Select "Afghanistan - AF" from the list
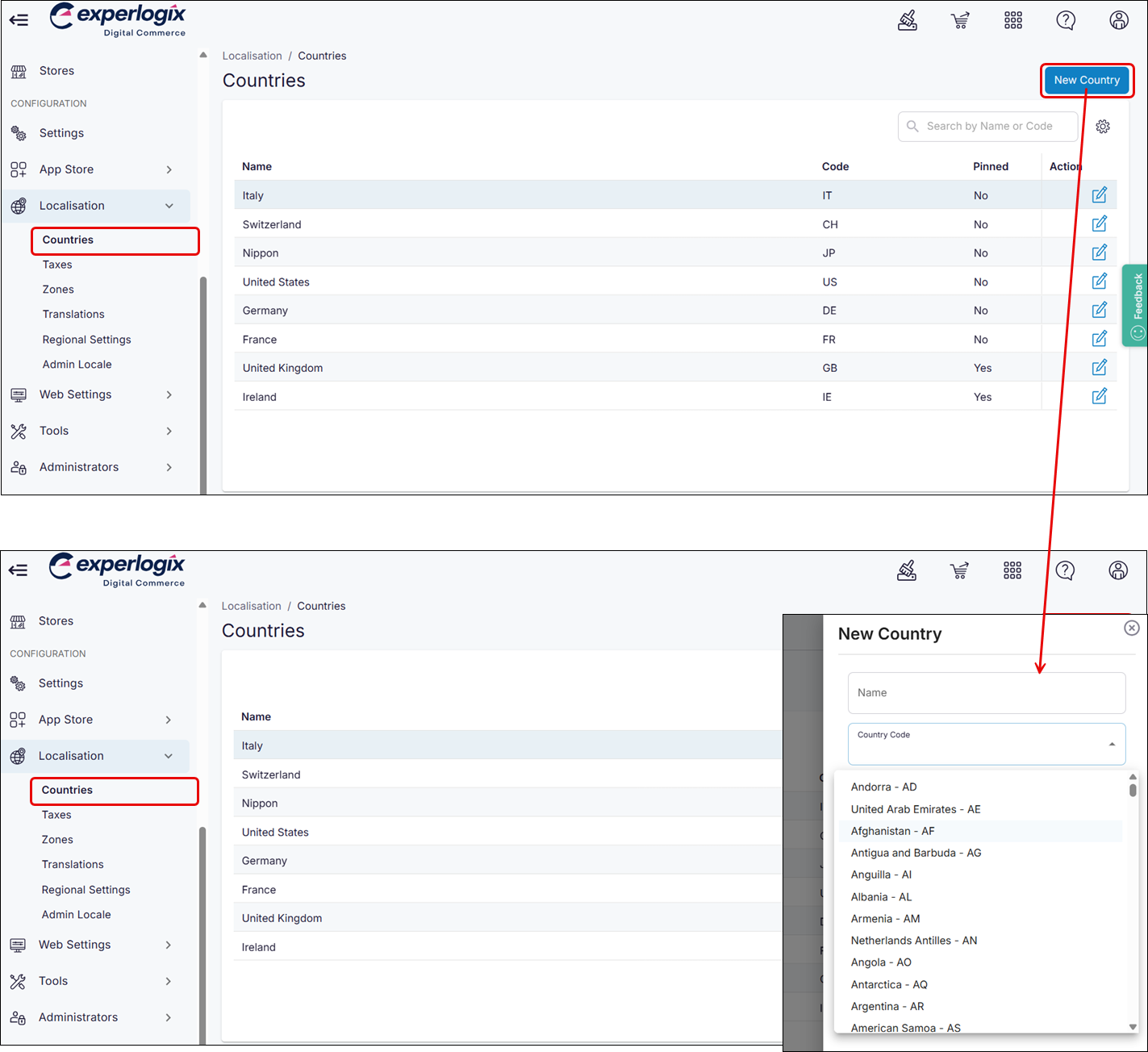Image resolution: width=1148 pixels, height=1052 pixels. (x=892, y=831)
